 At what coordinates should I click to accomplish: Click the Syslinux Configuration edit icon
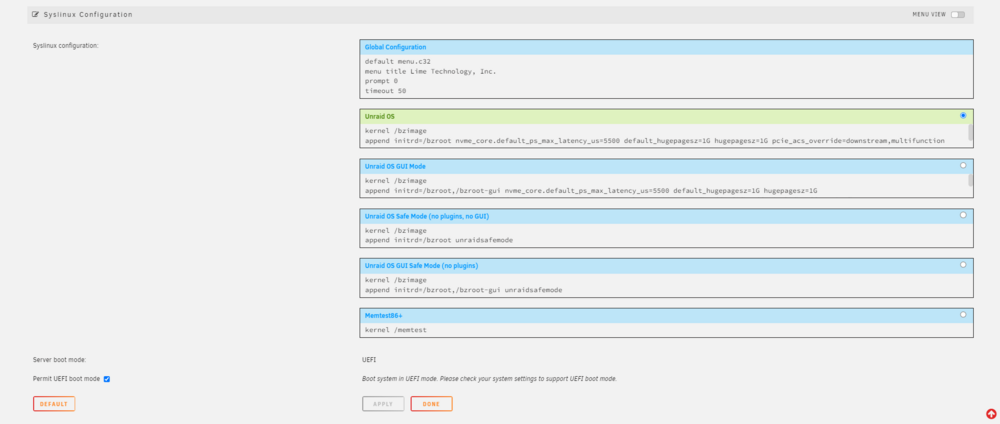pyautogui.click(x=36, y=14)
